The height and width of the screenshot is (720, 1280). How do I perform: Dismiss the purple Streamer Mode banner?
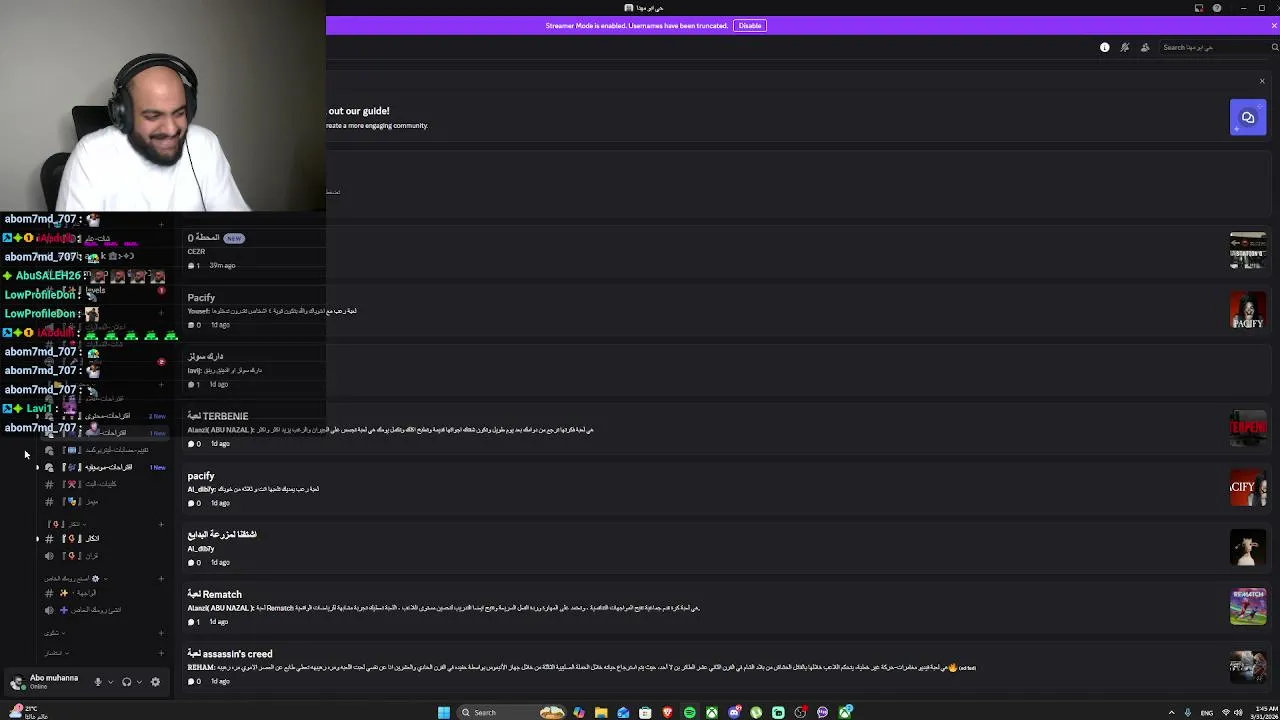coord(1274,25)
